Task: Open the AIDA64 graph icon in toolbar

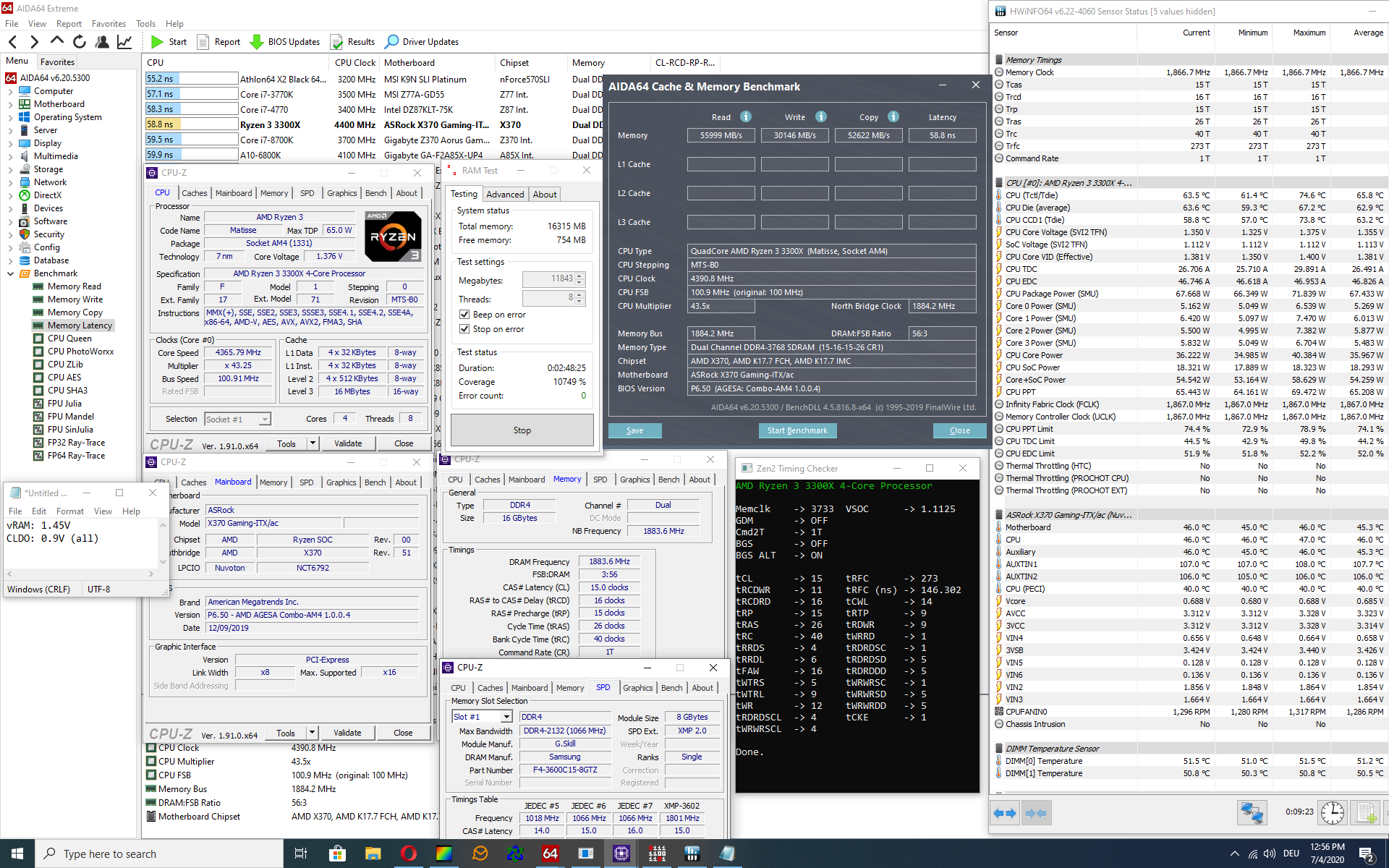Action: pyautogui.click(x=124, y=42)
